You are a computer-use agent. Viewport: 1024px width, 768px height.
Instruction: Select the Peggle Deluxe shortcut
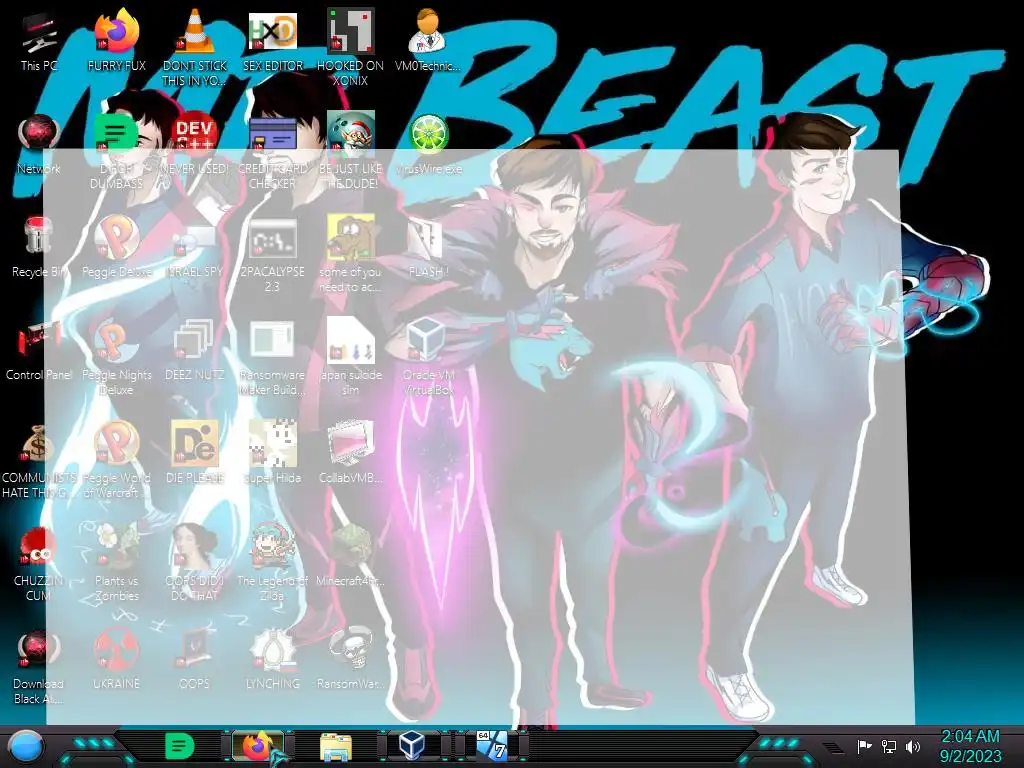point(116,248)
